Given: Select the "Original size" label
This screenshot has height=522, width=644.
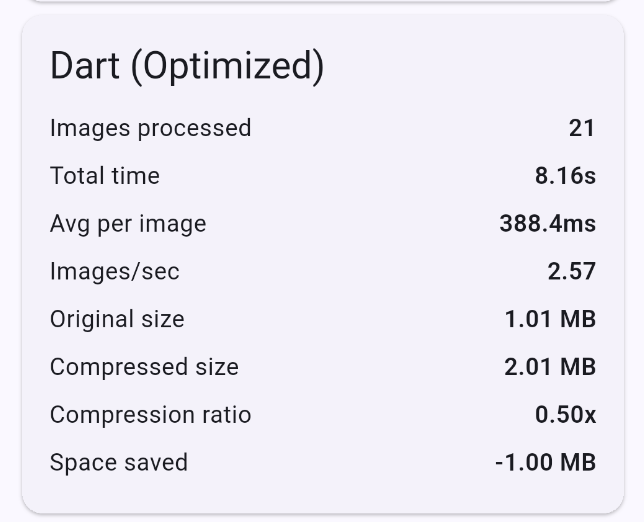Looking at the screenshot, I should point(117,319).
